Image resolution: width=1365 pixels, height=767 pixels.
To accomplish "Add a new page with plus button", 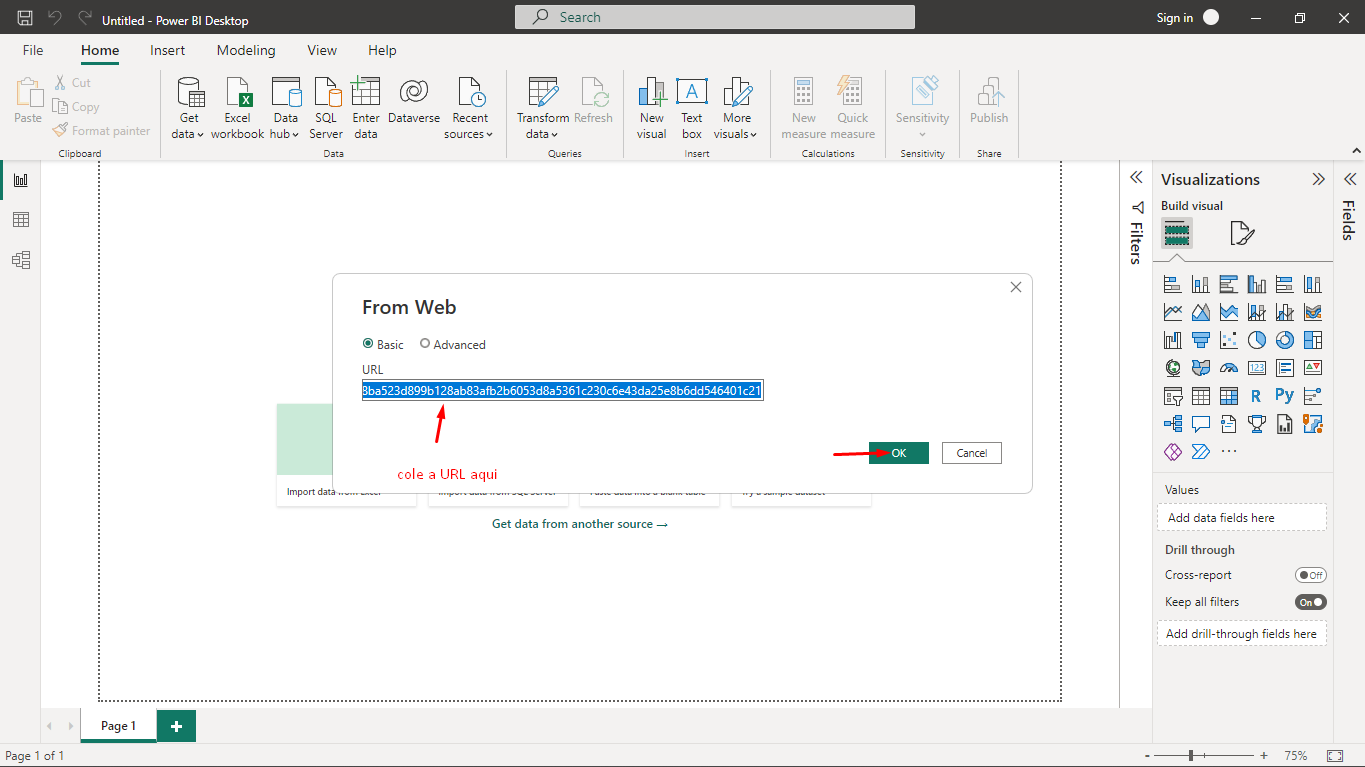I will pyautogui.click(x=177, y=726).
